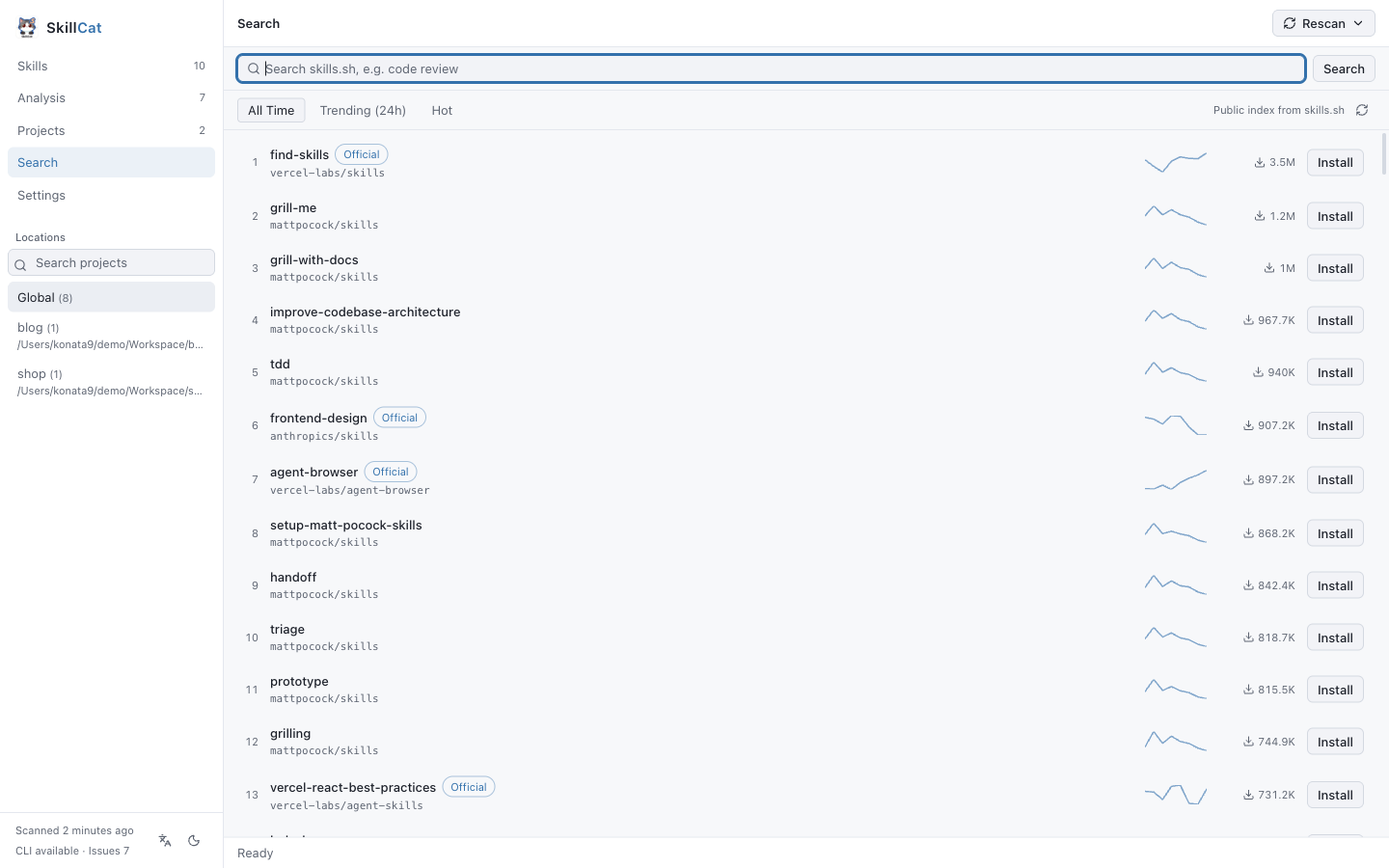
Task: Focus the Search projects field
Action: click(x=111, y=262)
